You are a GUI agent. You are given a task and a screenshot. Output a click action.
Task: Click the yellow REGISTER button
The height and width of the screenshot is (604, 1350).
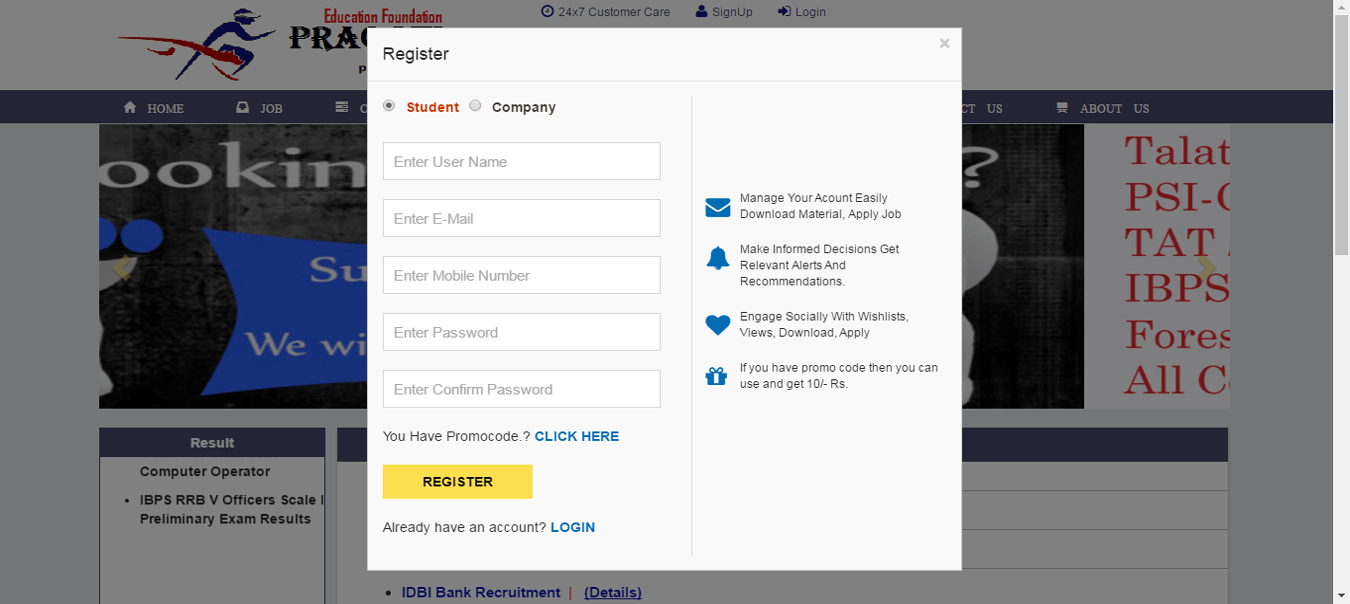(457, 481)
